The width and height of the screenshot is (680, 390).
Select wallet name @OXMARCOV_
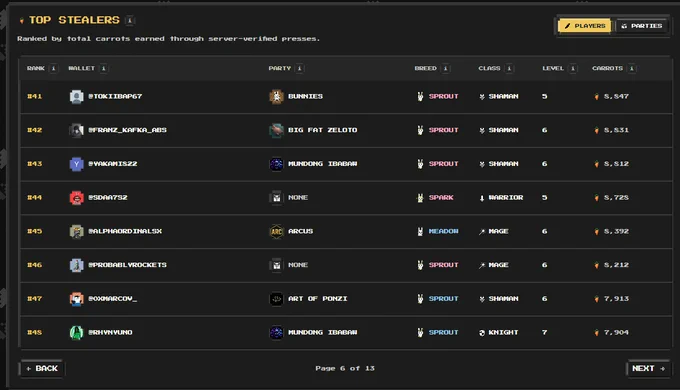pos(113,298)
